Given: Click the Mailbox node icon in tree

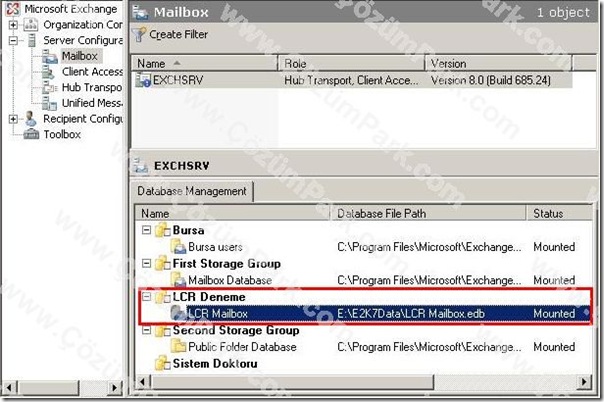Looking at the screenshot, I should [49, 56].
